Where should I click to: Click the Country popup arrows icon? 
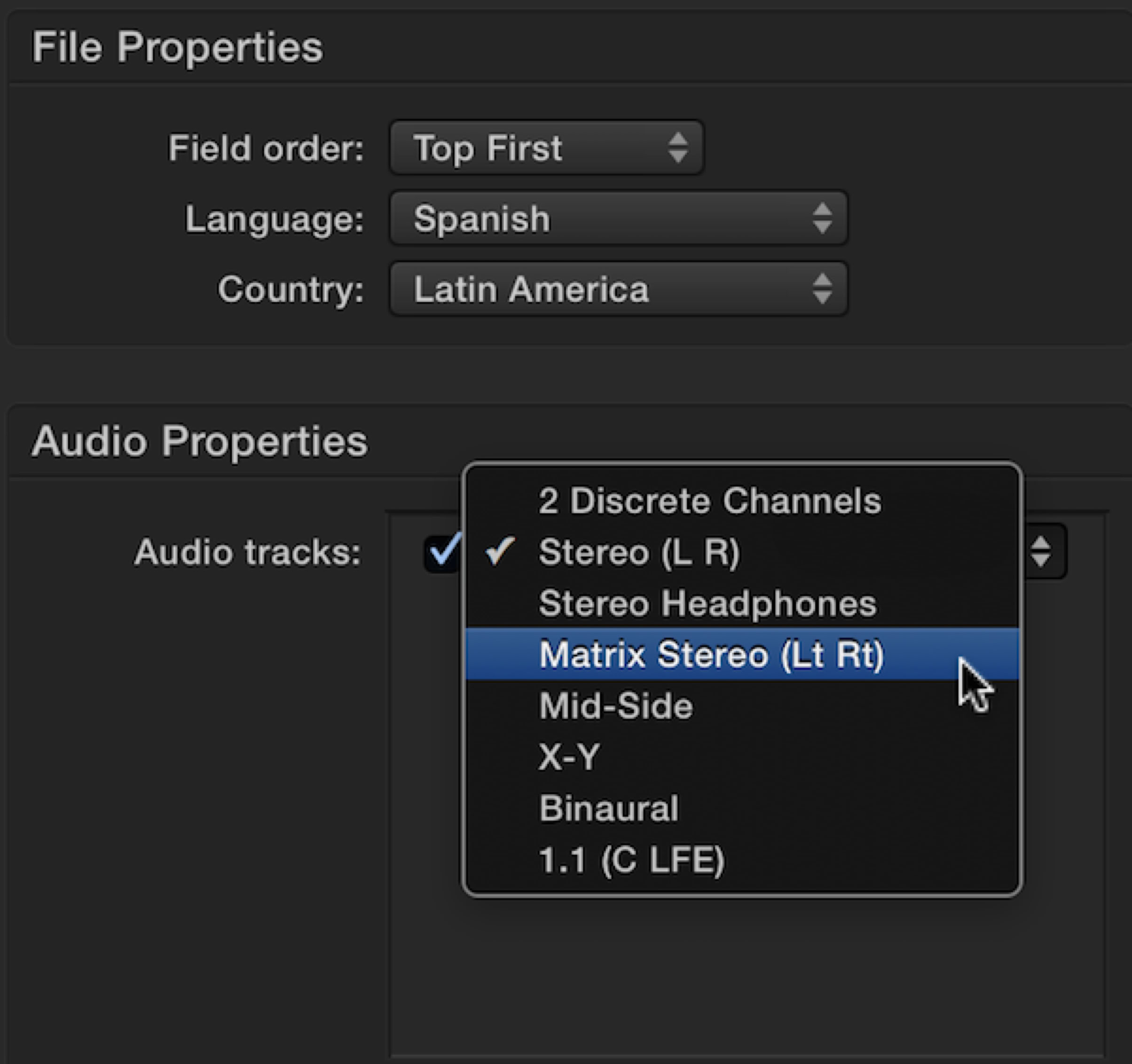pyautogui.click(x=822, y=289)
